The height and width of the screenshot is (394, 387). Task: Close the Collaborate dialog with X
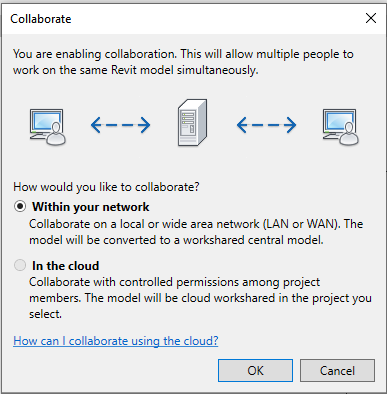(371, 18)
